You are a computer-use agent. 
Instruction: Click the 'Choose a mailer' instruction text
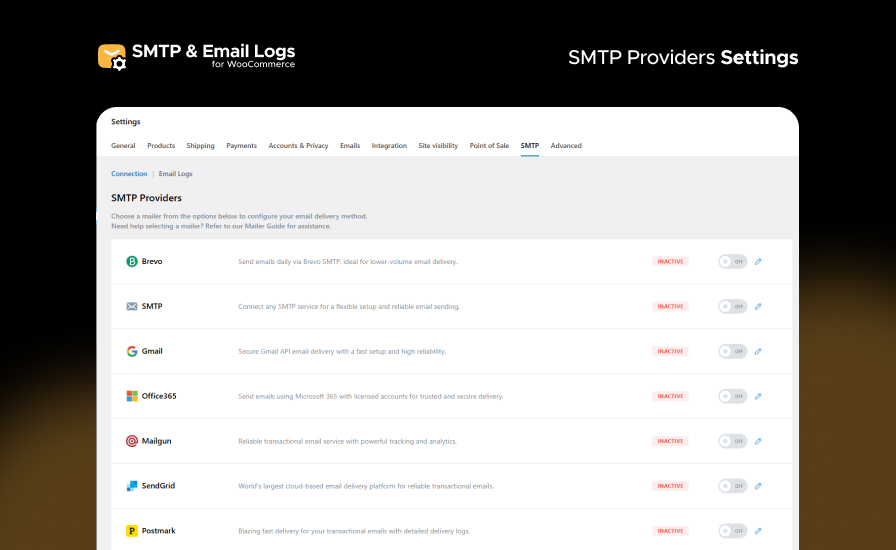[239, 216]
